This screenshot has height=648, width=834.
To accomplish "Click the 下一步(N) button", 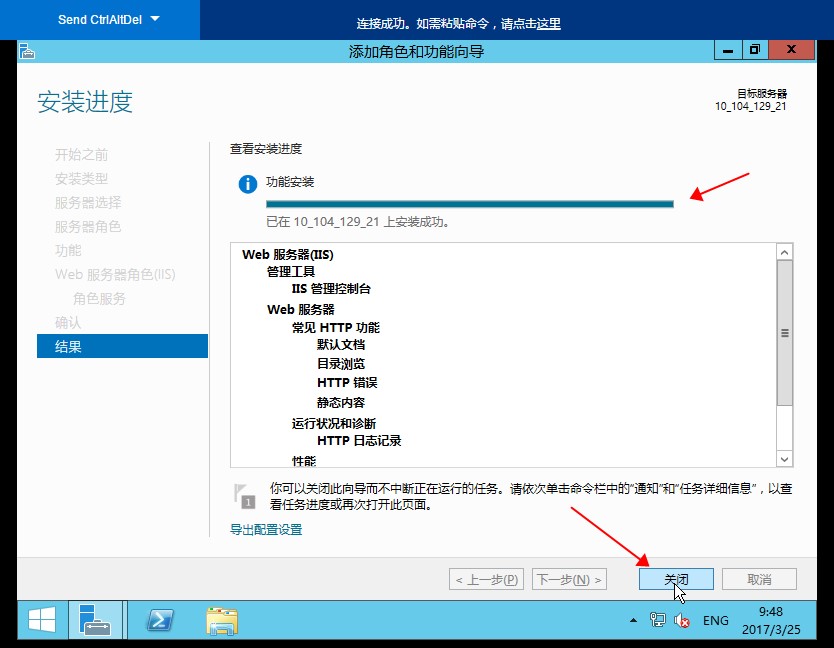I will [569, 579].
